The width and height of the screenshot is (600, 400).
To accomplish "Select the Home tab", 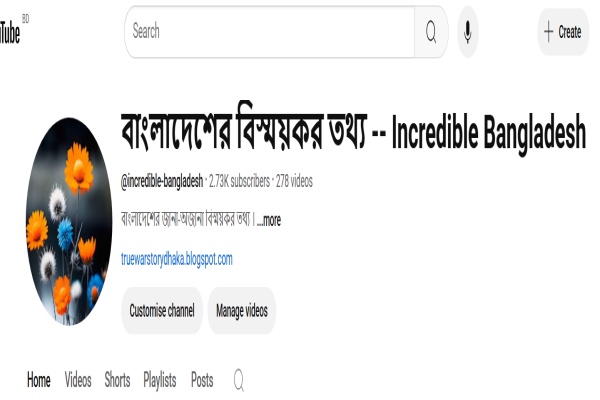I will click(x=39, y=380).
